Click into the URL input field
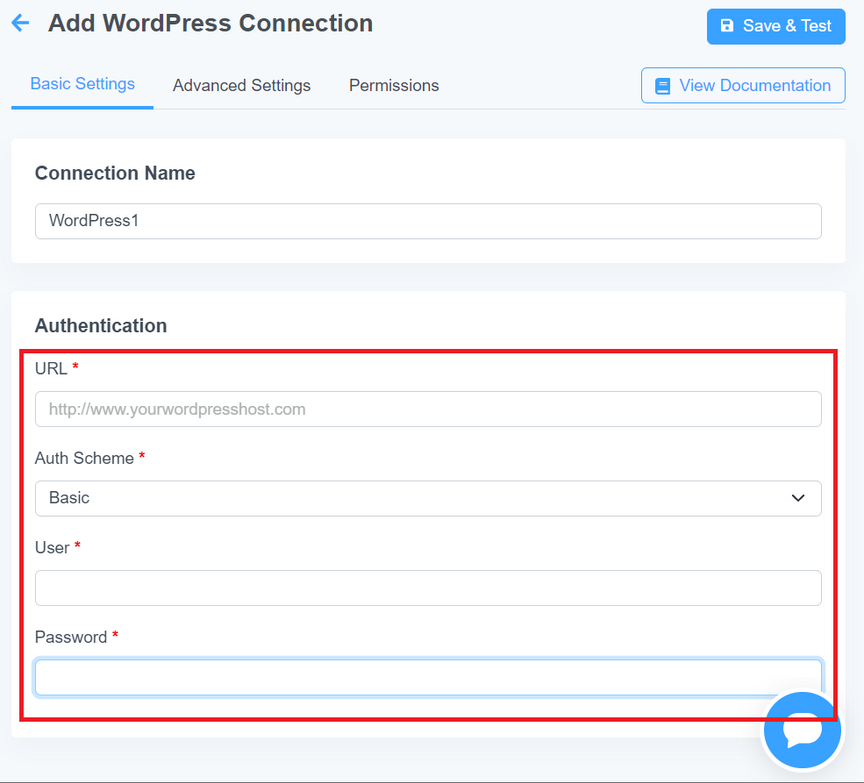The height and width of the screenshot is (783, 864). coord(428,409)
